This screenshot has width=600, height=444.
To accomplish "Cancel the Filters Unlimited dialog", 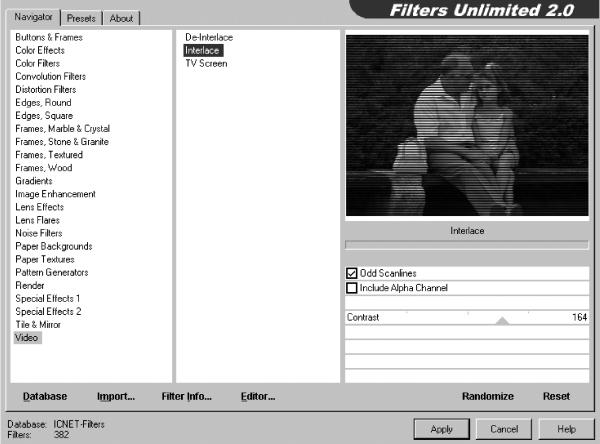I will point(504,429).
